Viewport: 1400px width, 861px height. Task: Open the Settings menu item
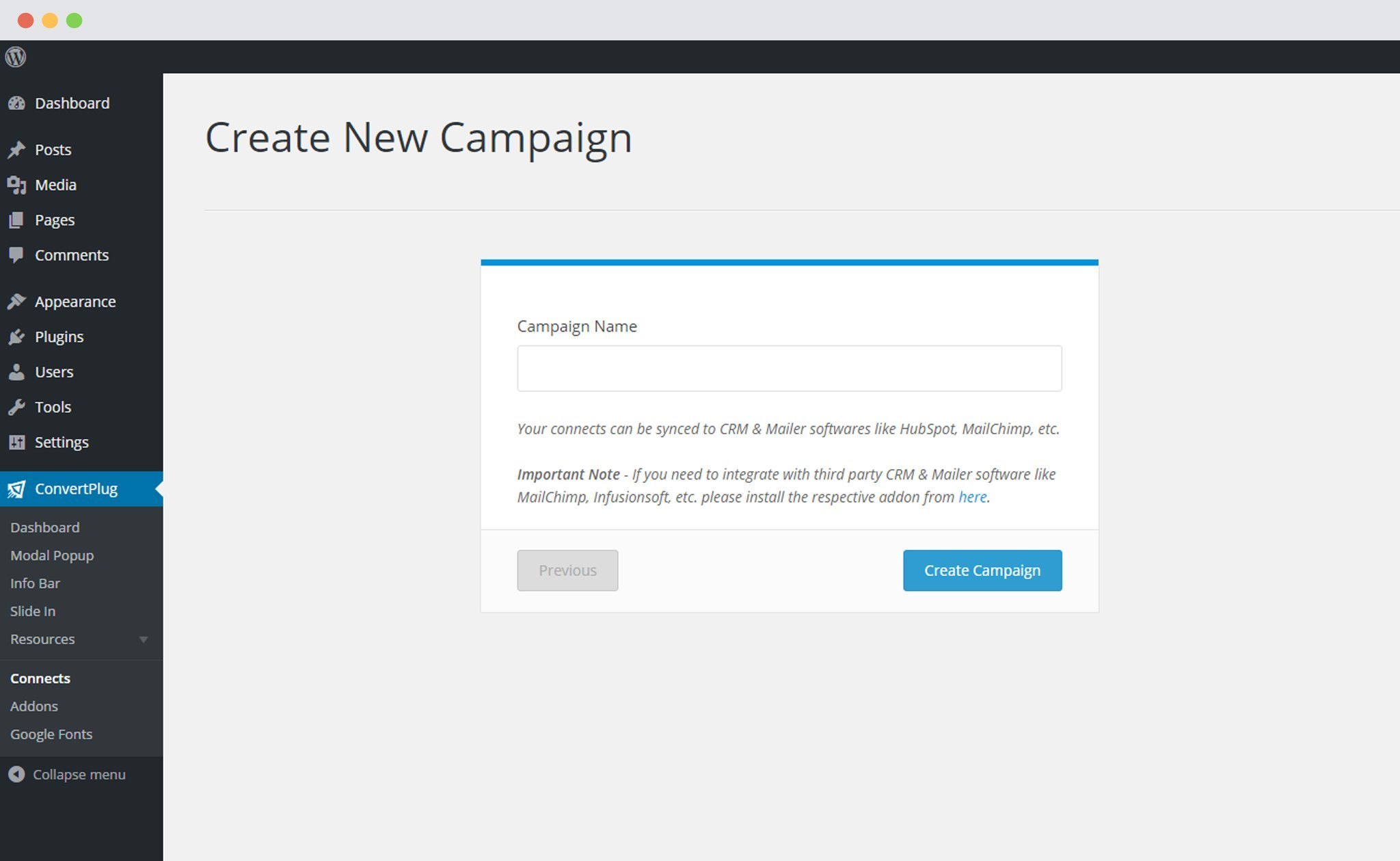pos(62,442)
